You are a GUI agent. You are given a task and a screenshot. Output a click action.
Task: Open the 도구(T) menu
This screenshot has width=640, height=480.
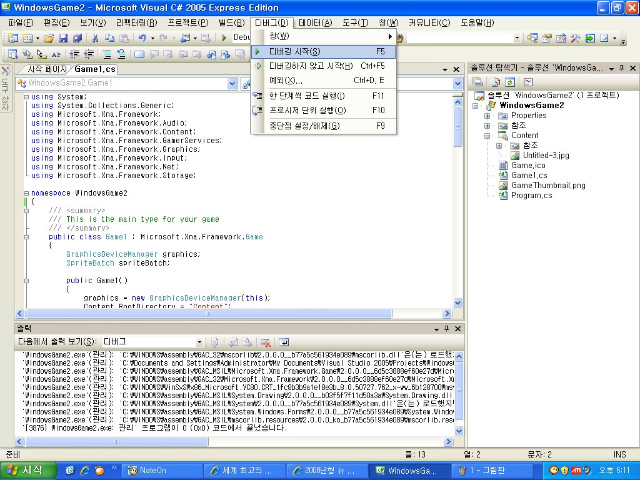(355, 22)
